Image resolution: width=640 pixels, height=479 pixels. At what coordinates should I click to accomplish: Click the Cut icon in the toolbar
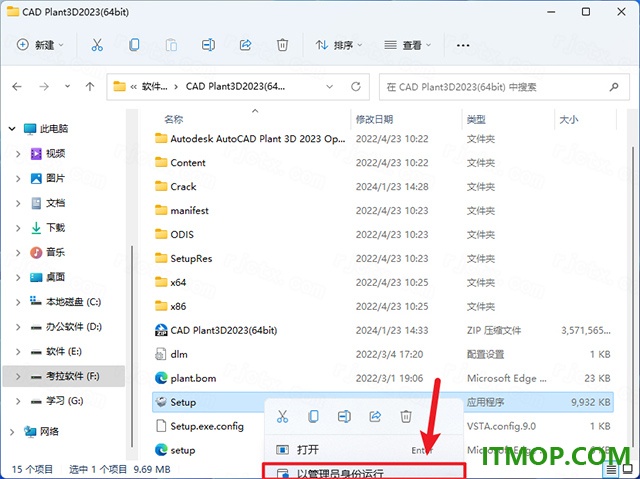(x=97, y=45)
